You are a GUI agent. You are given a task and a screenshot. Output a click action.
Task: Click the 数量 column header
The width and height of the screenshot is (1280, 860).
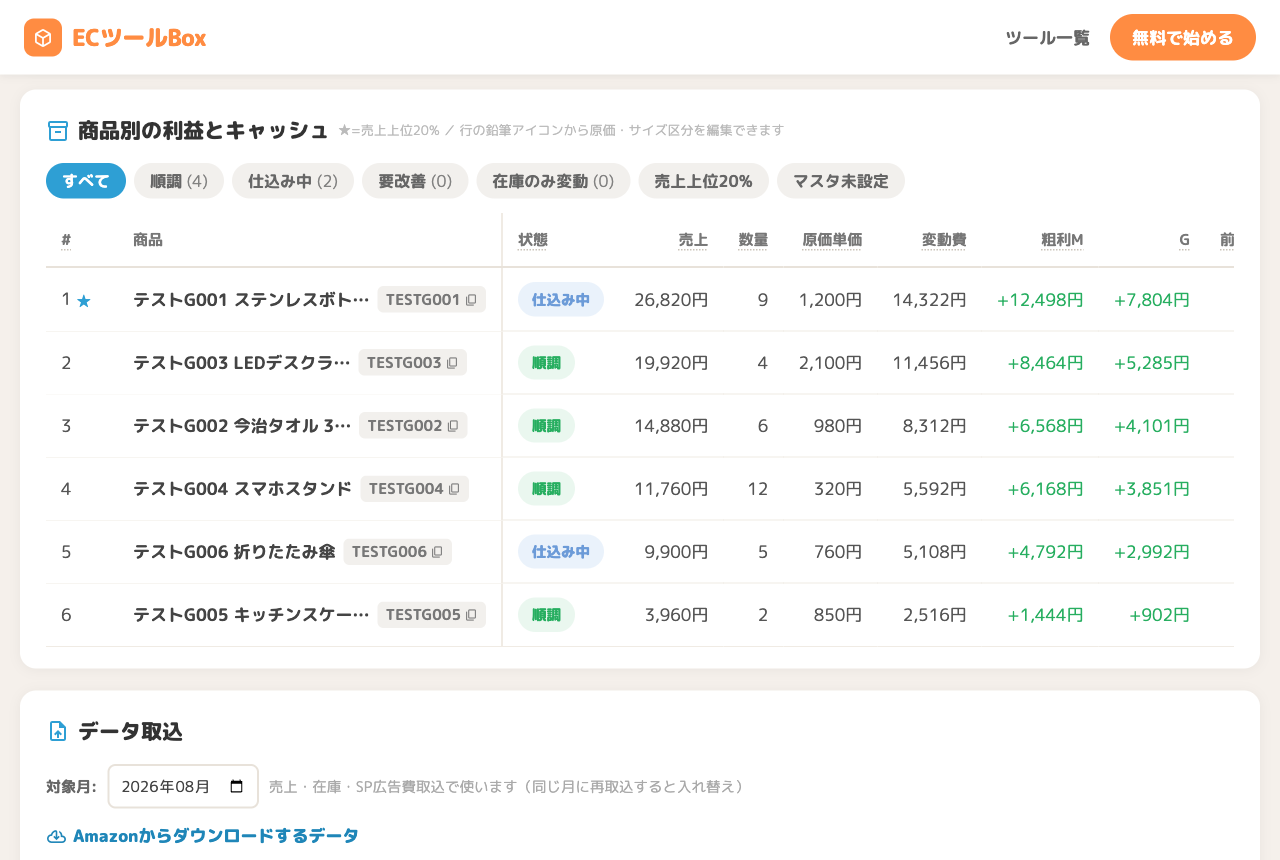[x=753, y=240]
